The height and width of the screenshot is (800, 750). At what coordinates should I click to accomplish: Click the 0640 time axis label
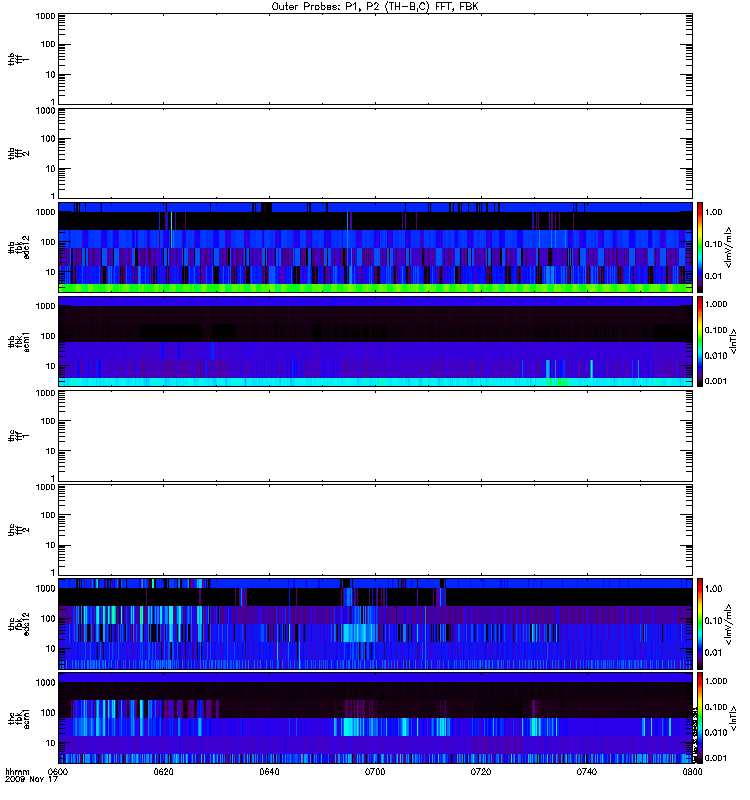[269, 771]
